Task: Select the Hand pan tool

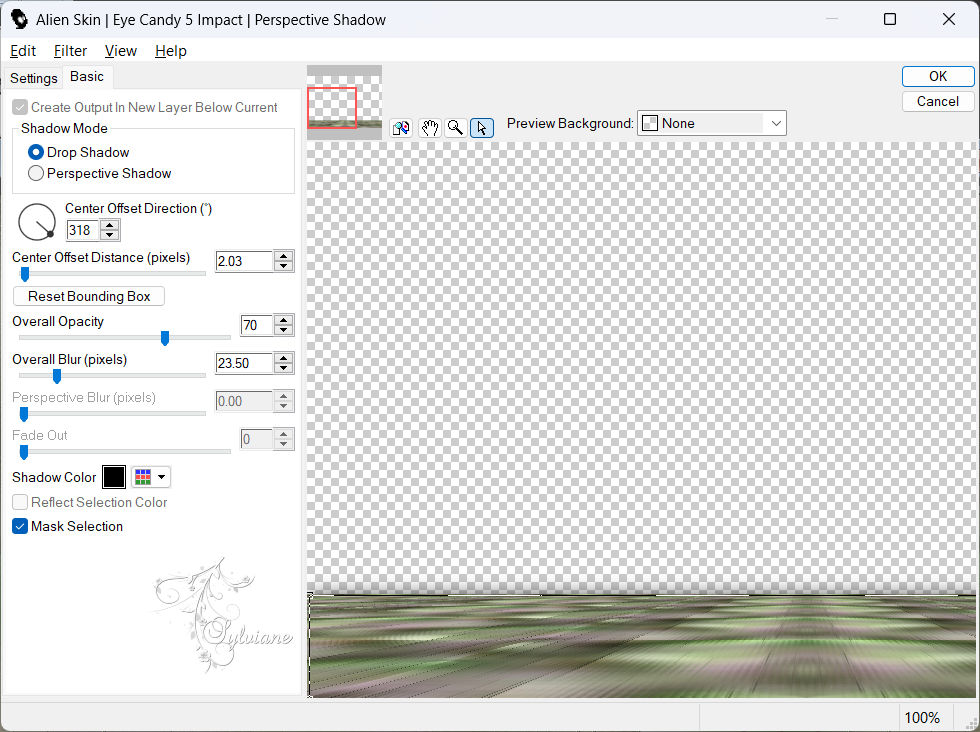Action: pyautogui.click(x=429, y=128)
